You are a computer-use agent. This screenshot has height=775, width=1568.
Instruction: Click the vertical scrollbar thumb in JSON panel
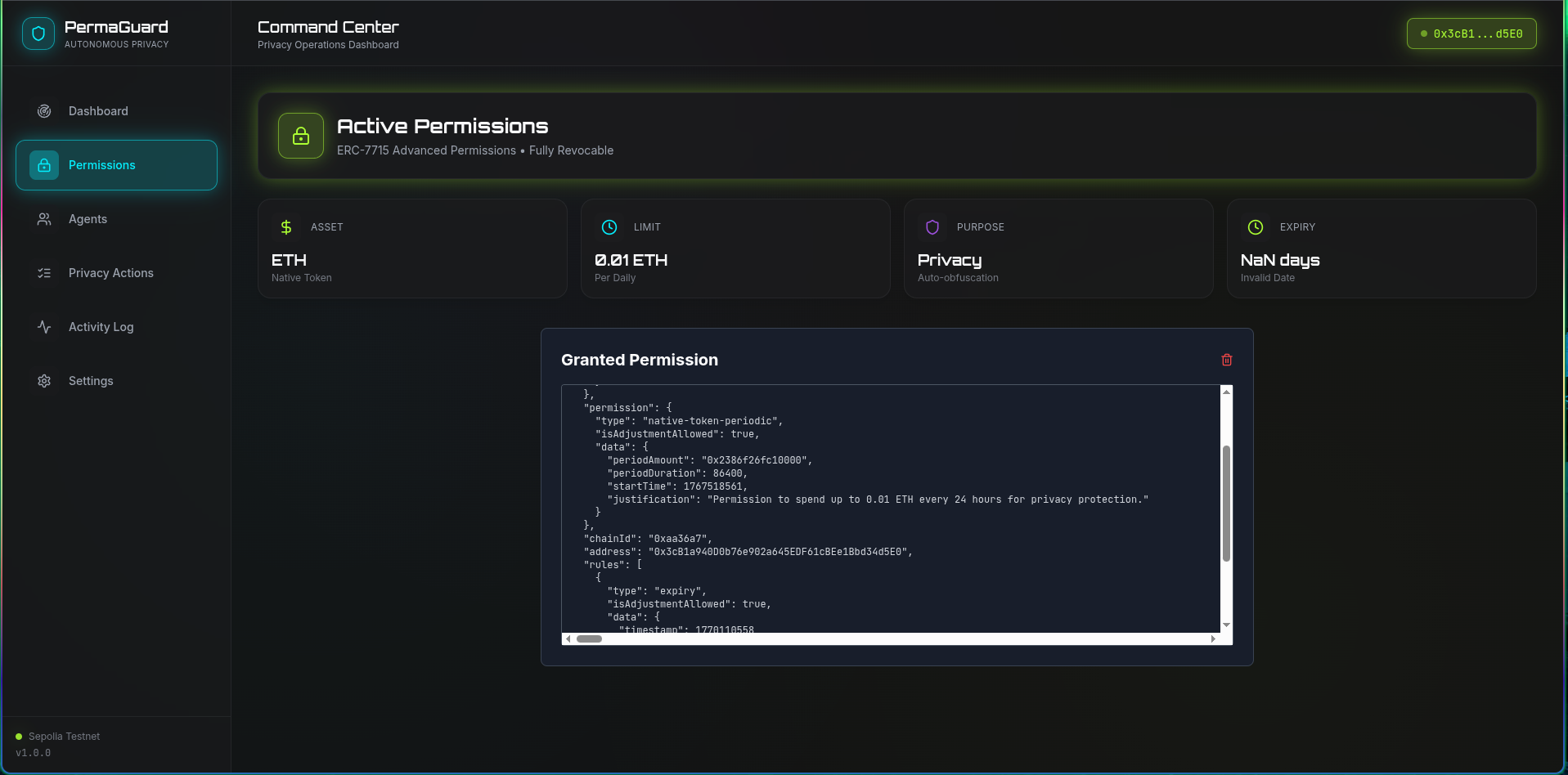1226,503
